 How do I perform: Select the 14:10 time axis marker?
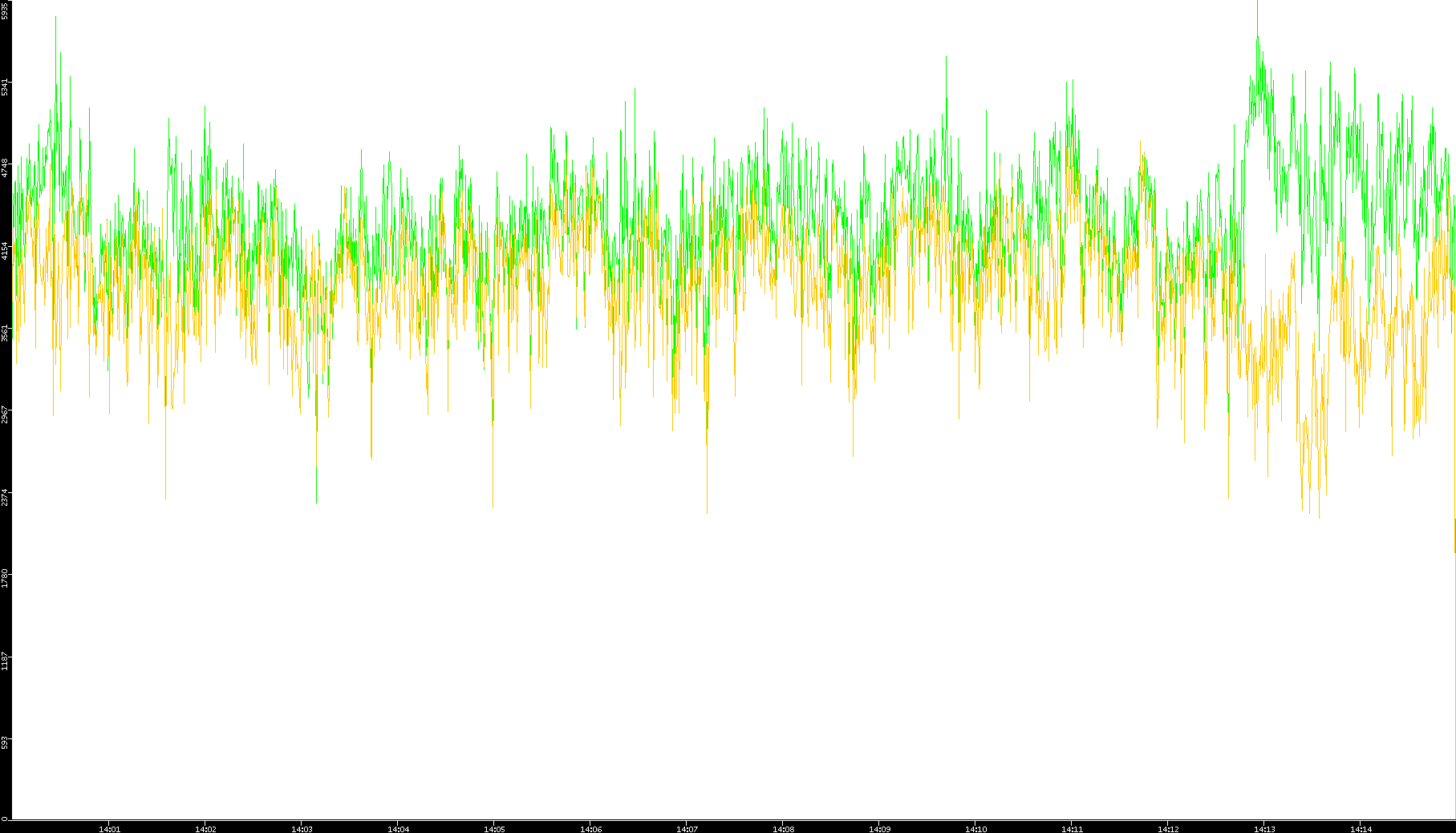975,828
